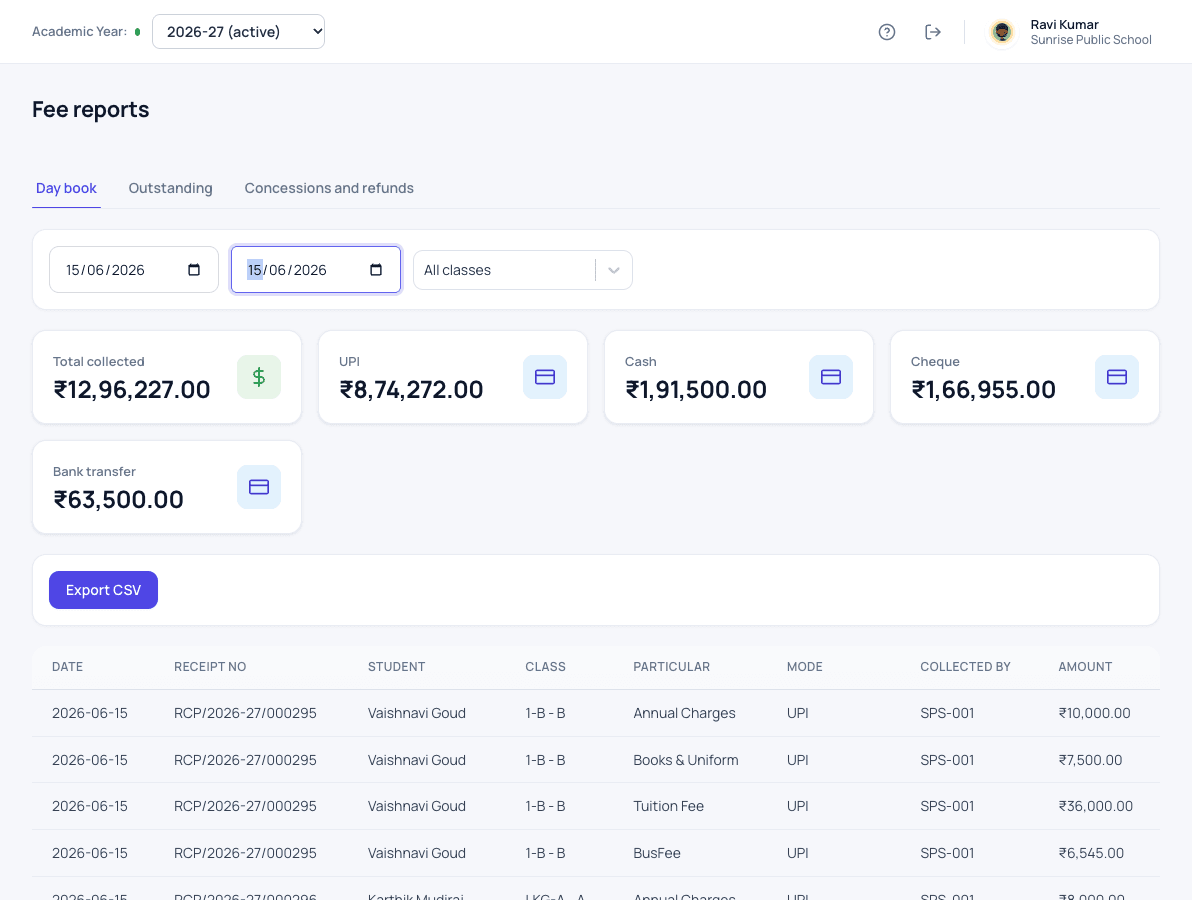Click the BusFee particular cell
This screenshot has height=900, width=1192.
(657, 854)
